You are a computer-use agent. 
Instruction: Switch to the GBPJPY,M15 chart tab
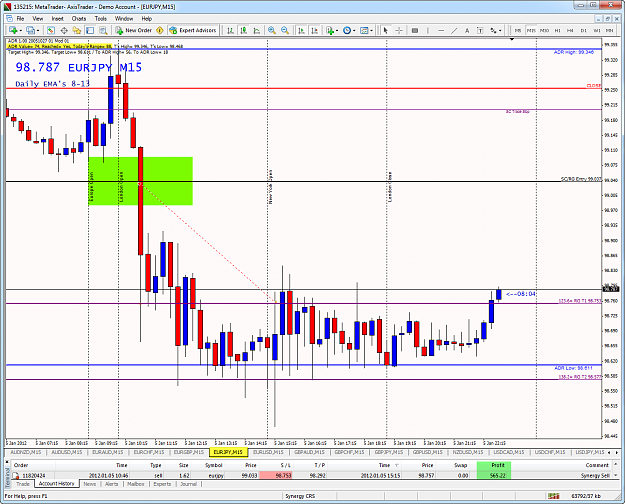coord(389,452)
